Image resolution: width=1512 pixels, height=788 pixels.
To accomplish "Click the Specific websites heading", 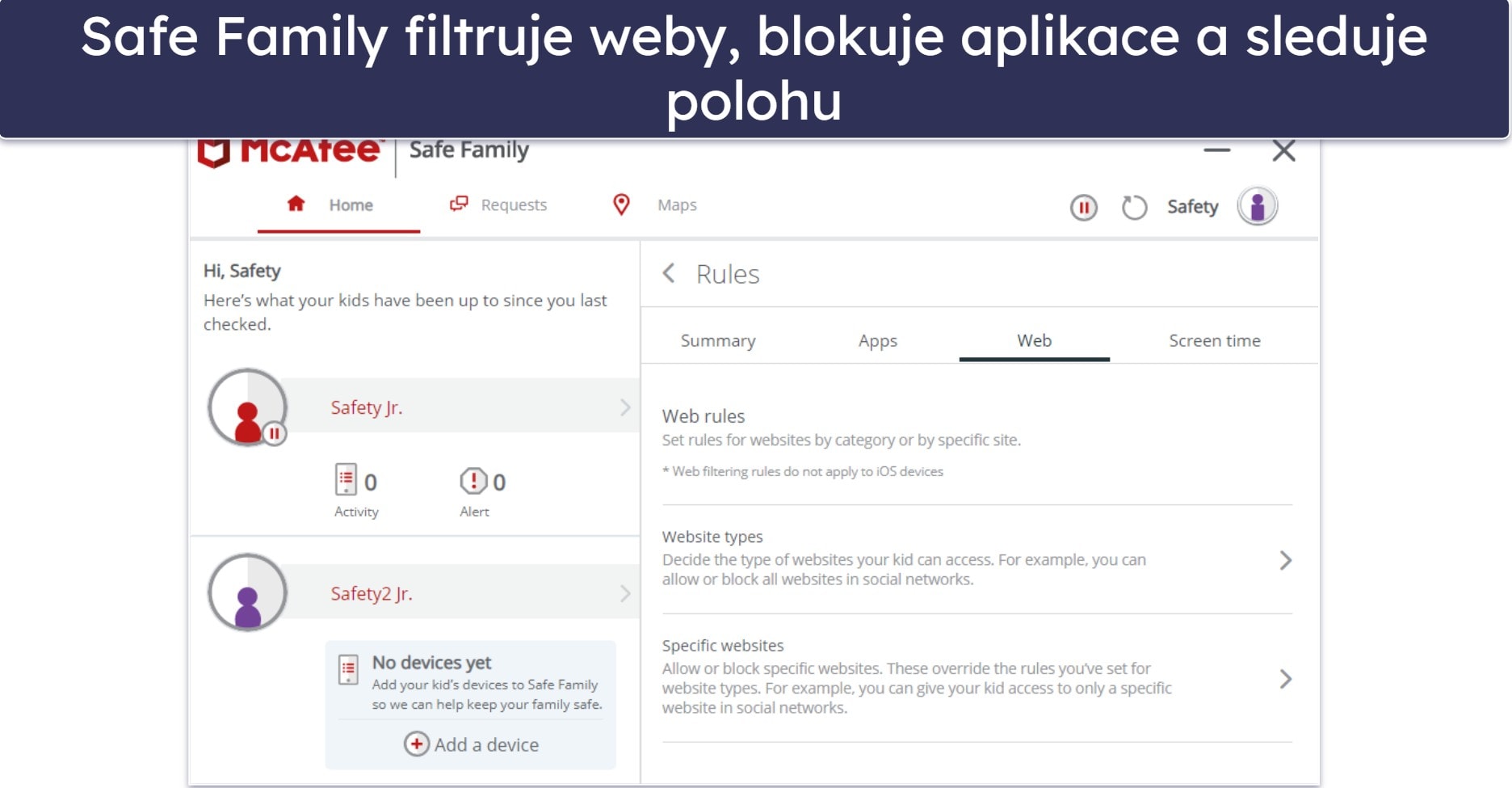I will tap(723, 646).
